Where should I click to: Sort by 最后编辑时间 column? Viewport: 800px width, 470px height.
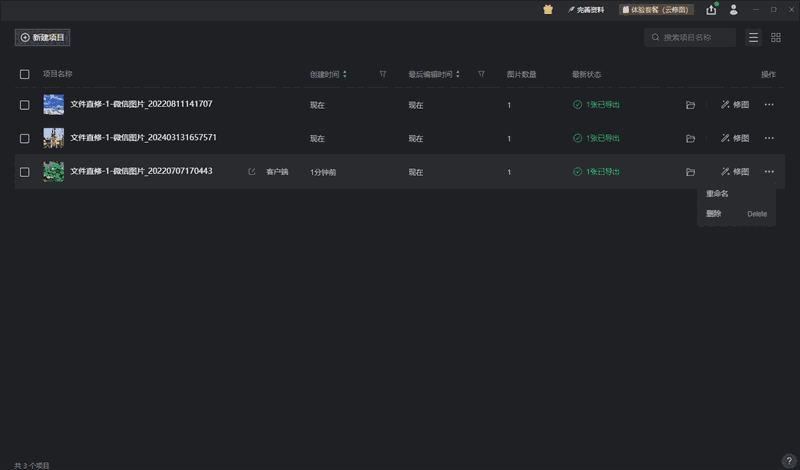458,74
